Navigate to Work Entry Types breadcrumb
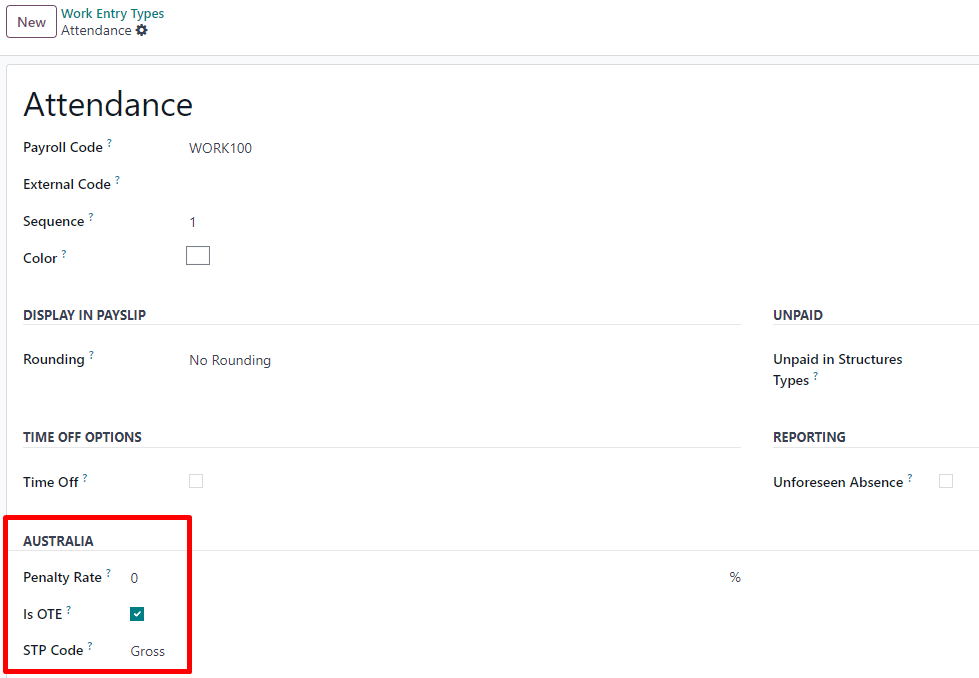This screenshot has width=979, height=678. click(x=112, y=13)
